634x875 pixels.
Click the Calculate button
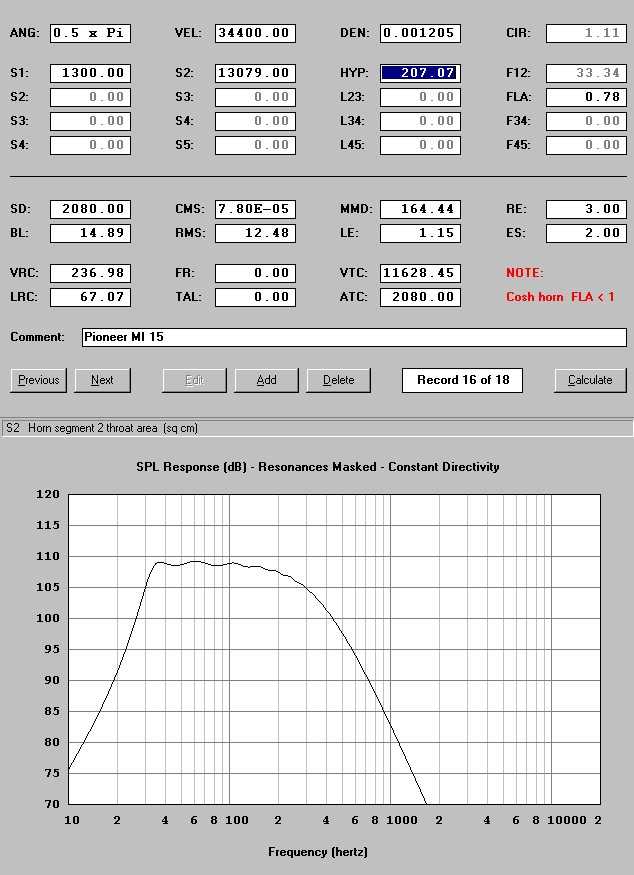pos(590,380)
